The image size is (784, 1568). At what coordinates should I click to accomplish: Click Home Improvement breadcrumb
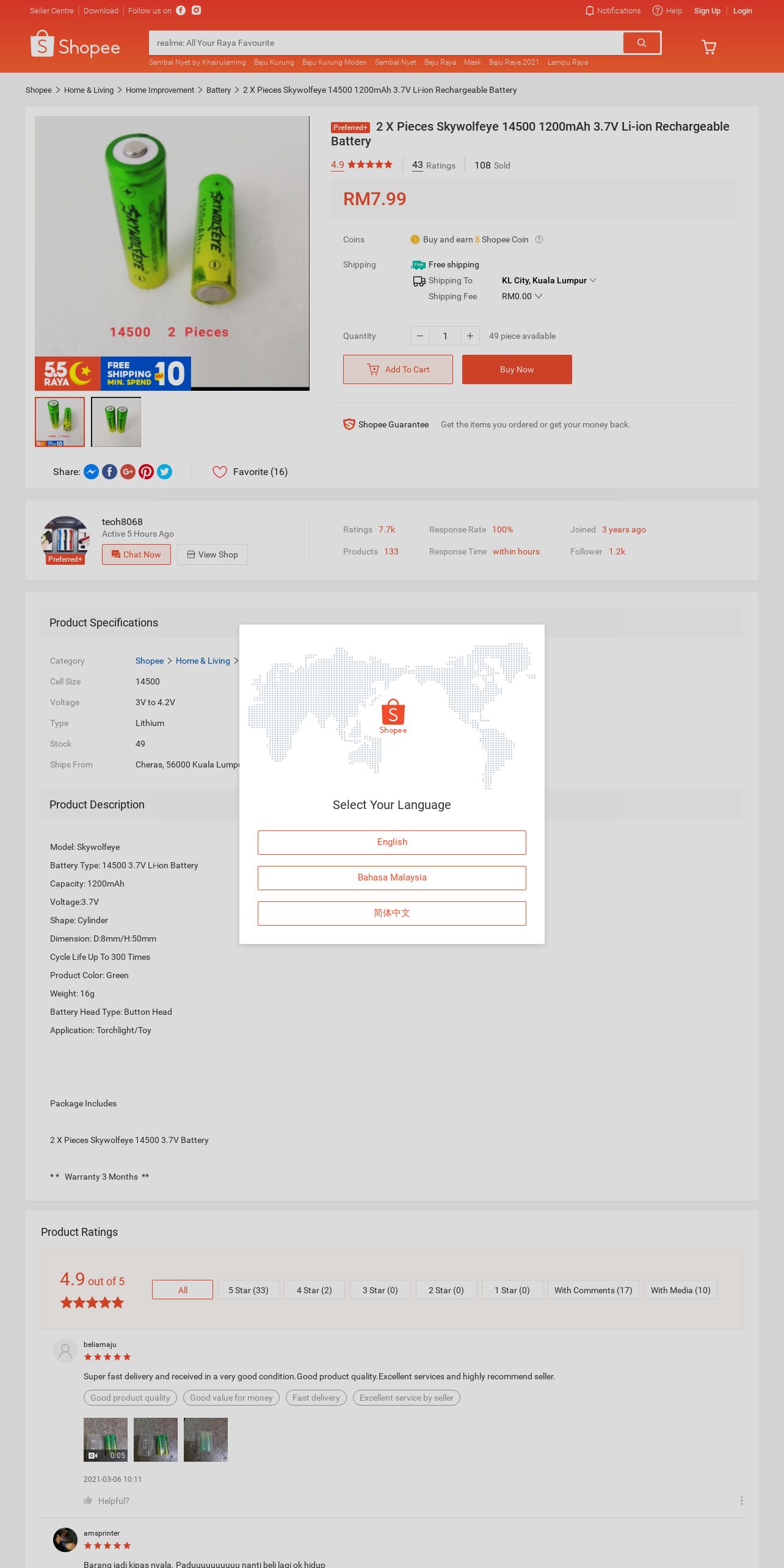[160, 90]
